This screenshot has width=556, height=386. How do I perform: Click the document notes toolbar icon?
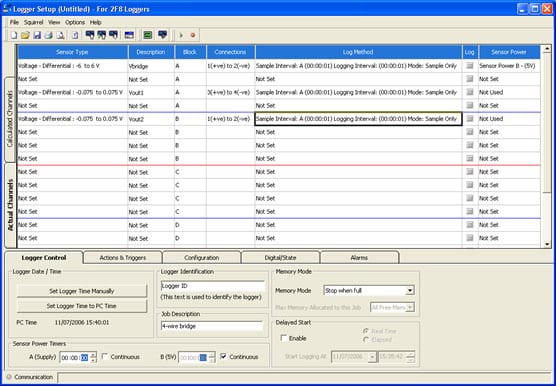click(75, 35)
